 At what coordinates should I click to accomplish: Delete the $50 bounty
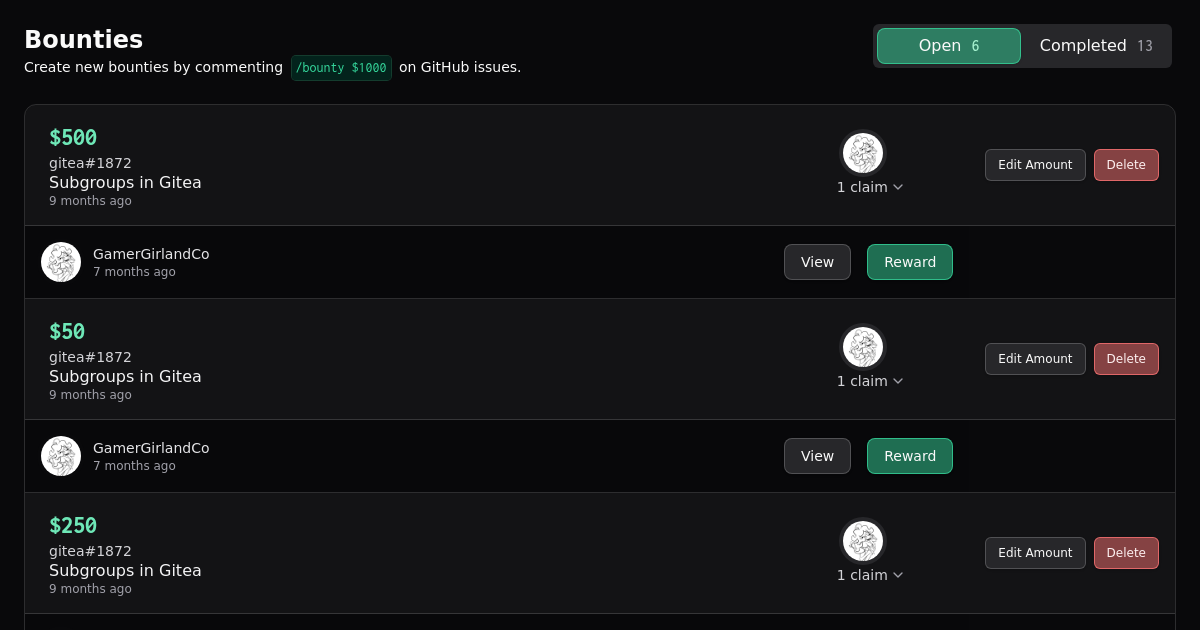click(1126, 359)
